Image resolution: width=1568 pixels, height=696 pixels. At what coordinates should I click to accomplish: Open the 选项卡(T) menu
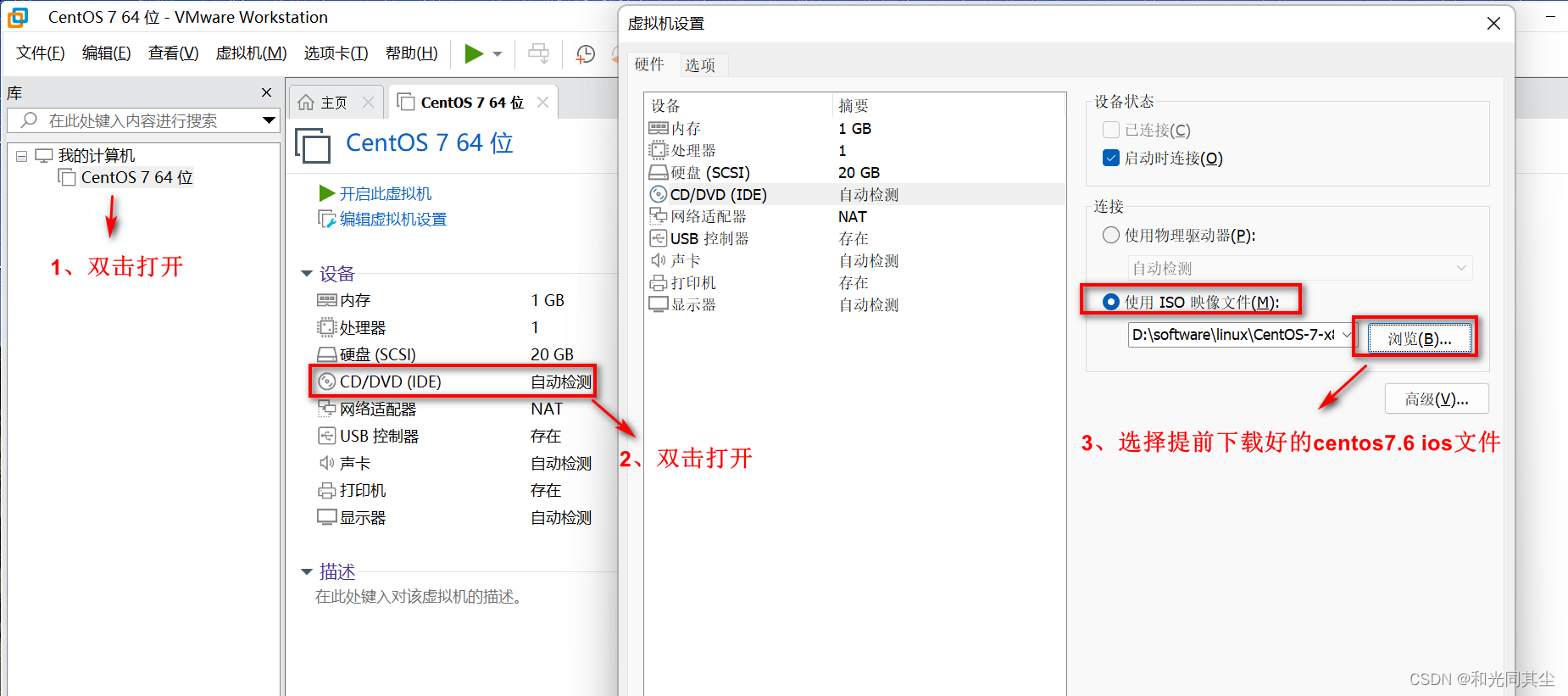336,53
